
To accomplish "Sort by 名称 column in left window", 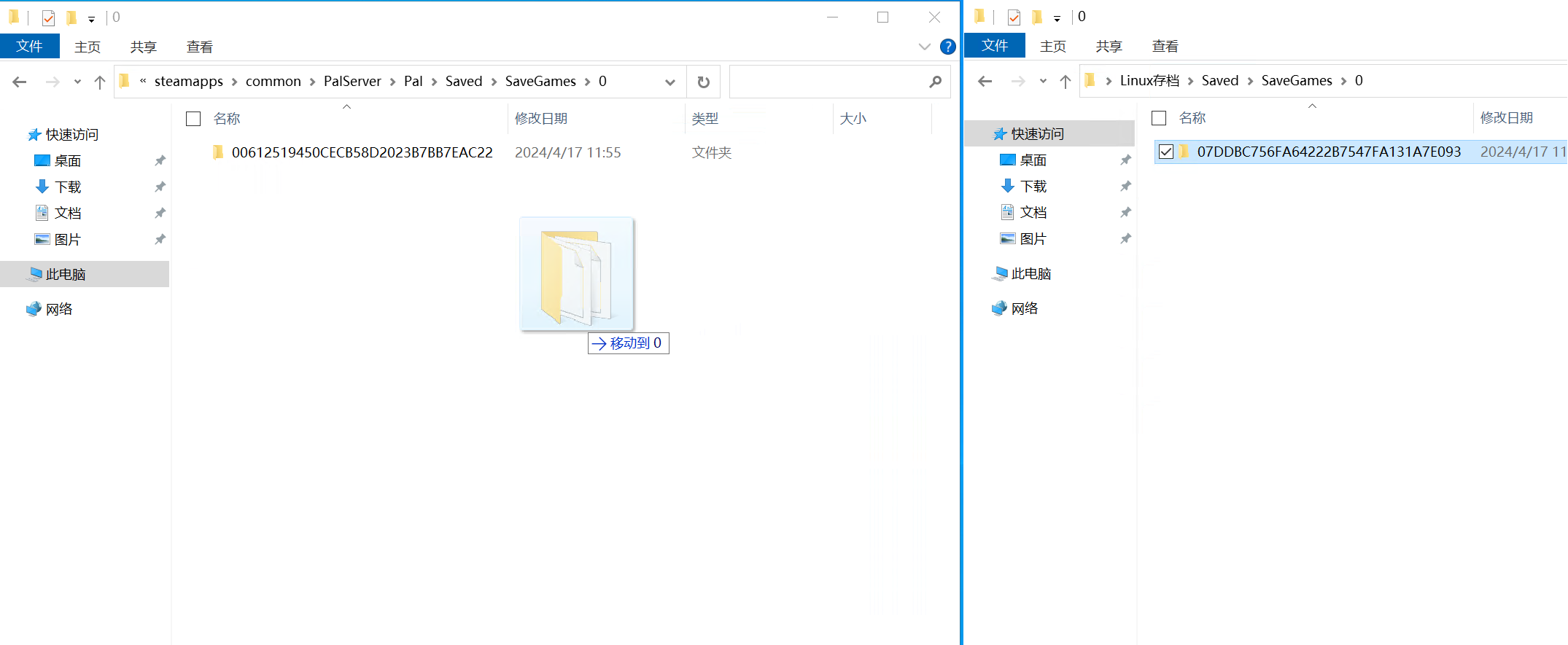I will click(227, 119).
